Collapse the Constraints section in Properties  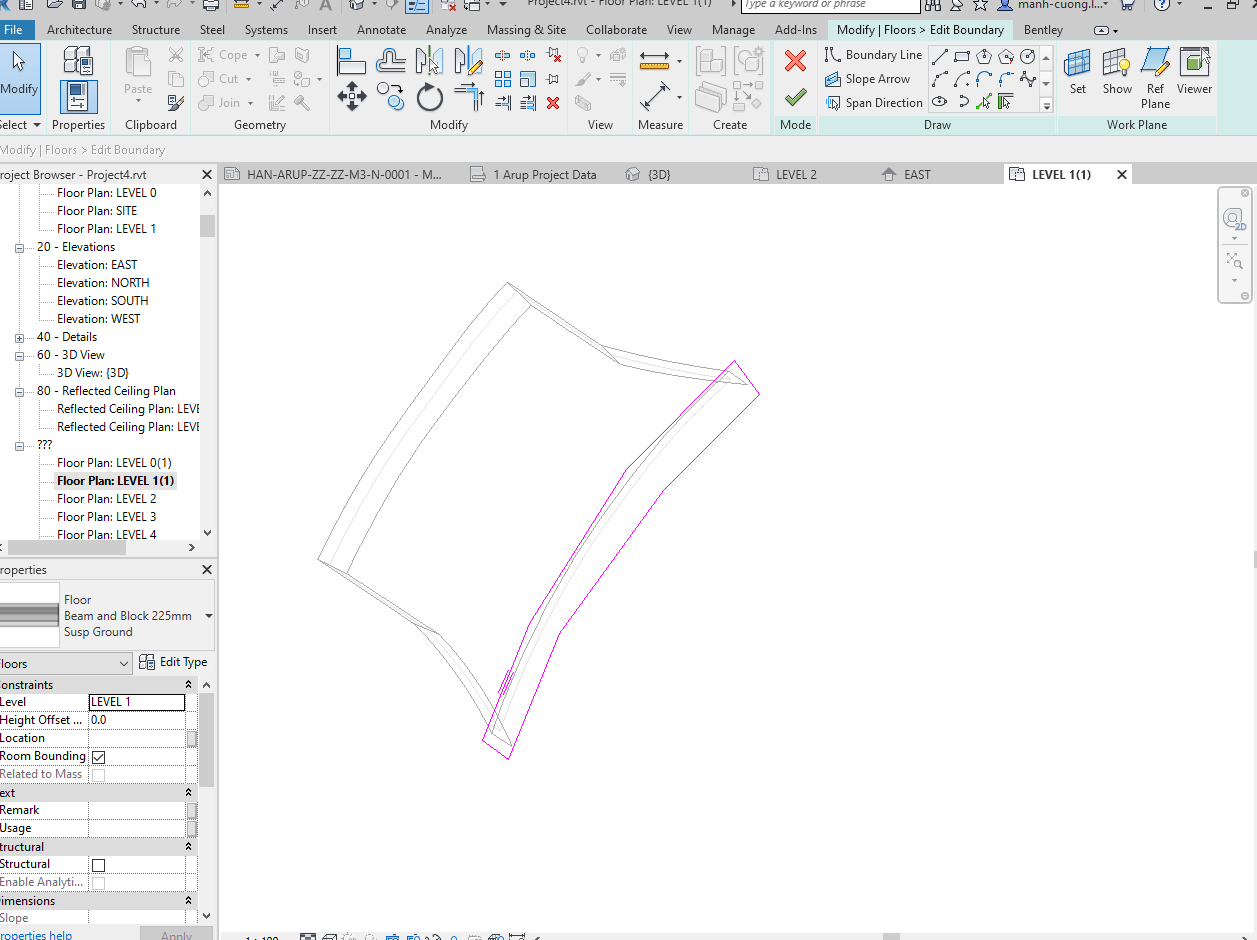point(189,685)
